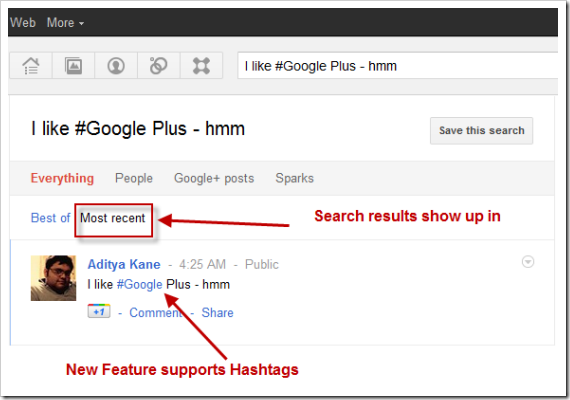Switch to the People tab
Screen dimensions: 570x400
(x=134, y=178)
